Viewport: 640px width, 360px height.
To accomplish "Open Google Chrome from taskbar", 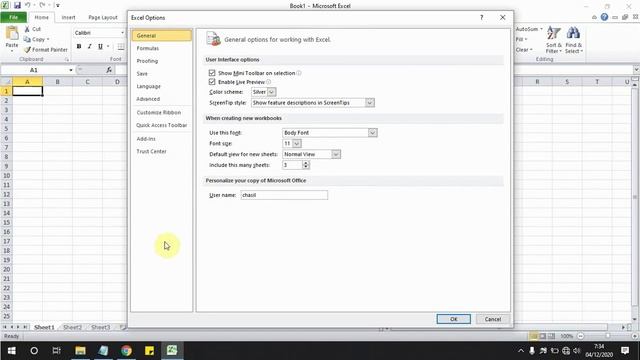I will click(126, 350).
